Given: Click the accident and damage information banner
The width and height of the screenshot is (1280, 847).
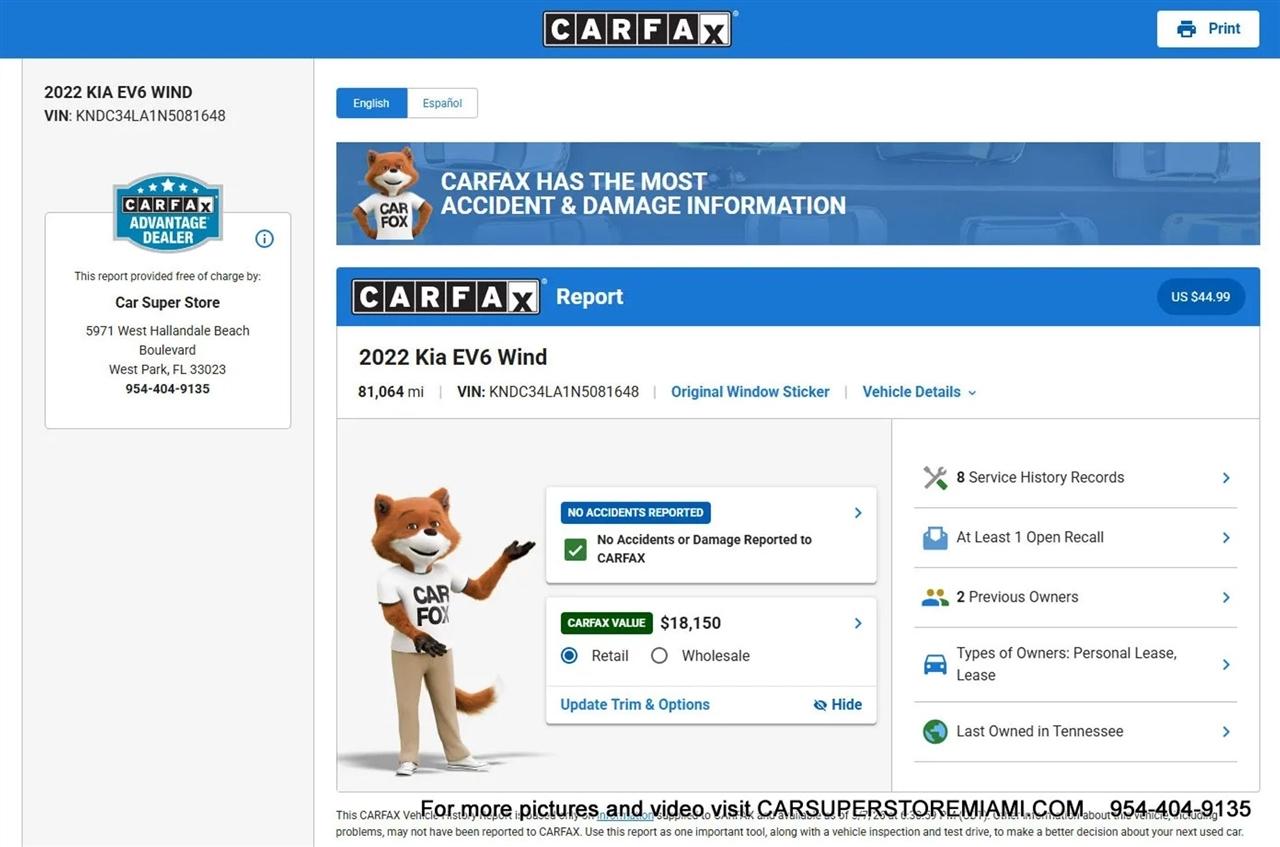Looking at the screenshot, I should click(x=798, y=193).
